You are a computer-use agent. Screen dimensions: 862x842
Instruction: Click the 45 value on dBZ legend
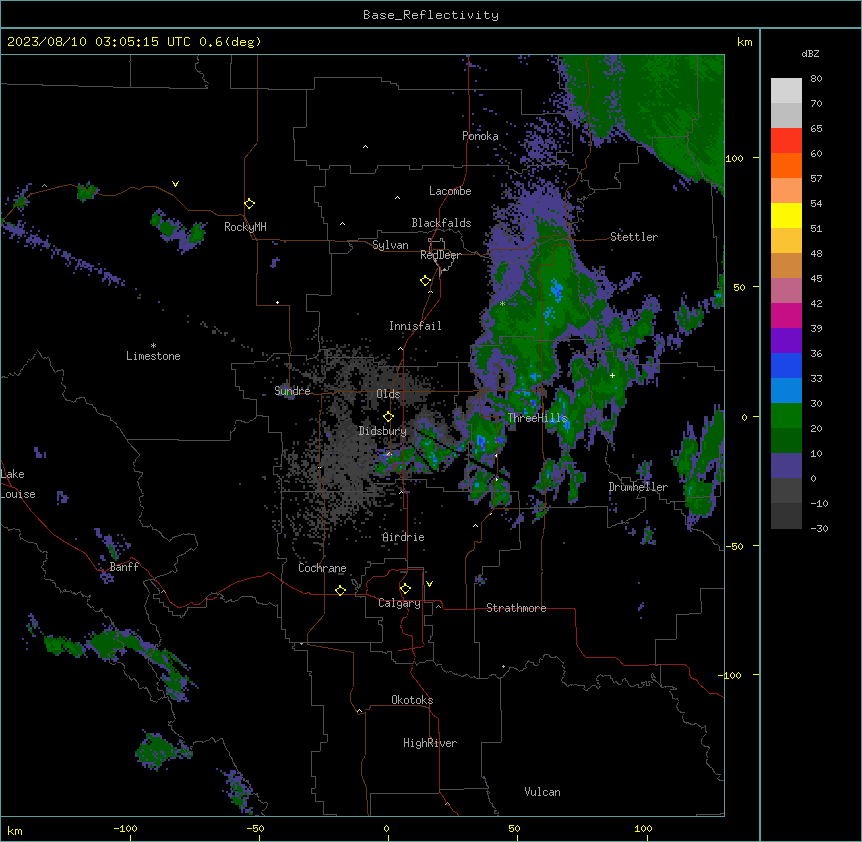pyautogui.click(x=816, y=279)
